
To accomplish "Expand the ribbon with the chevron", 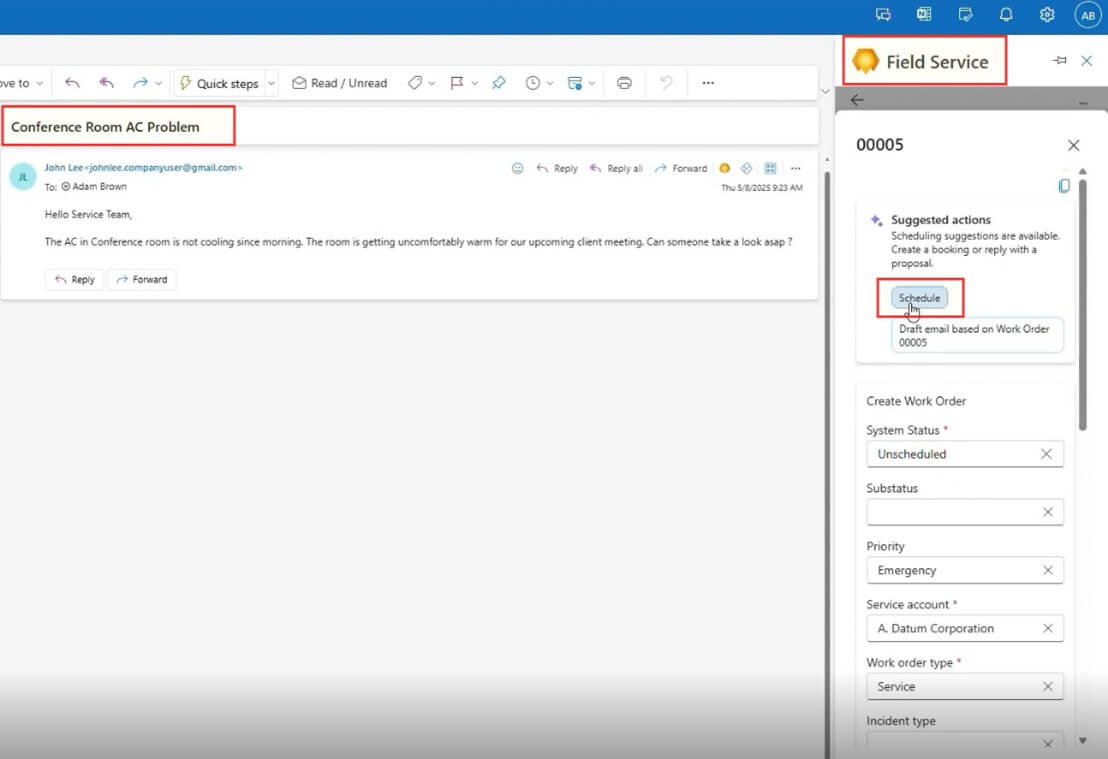I will tap(825, 92).
